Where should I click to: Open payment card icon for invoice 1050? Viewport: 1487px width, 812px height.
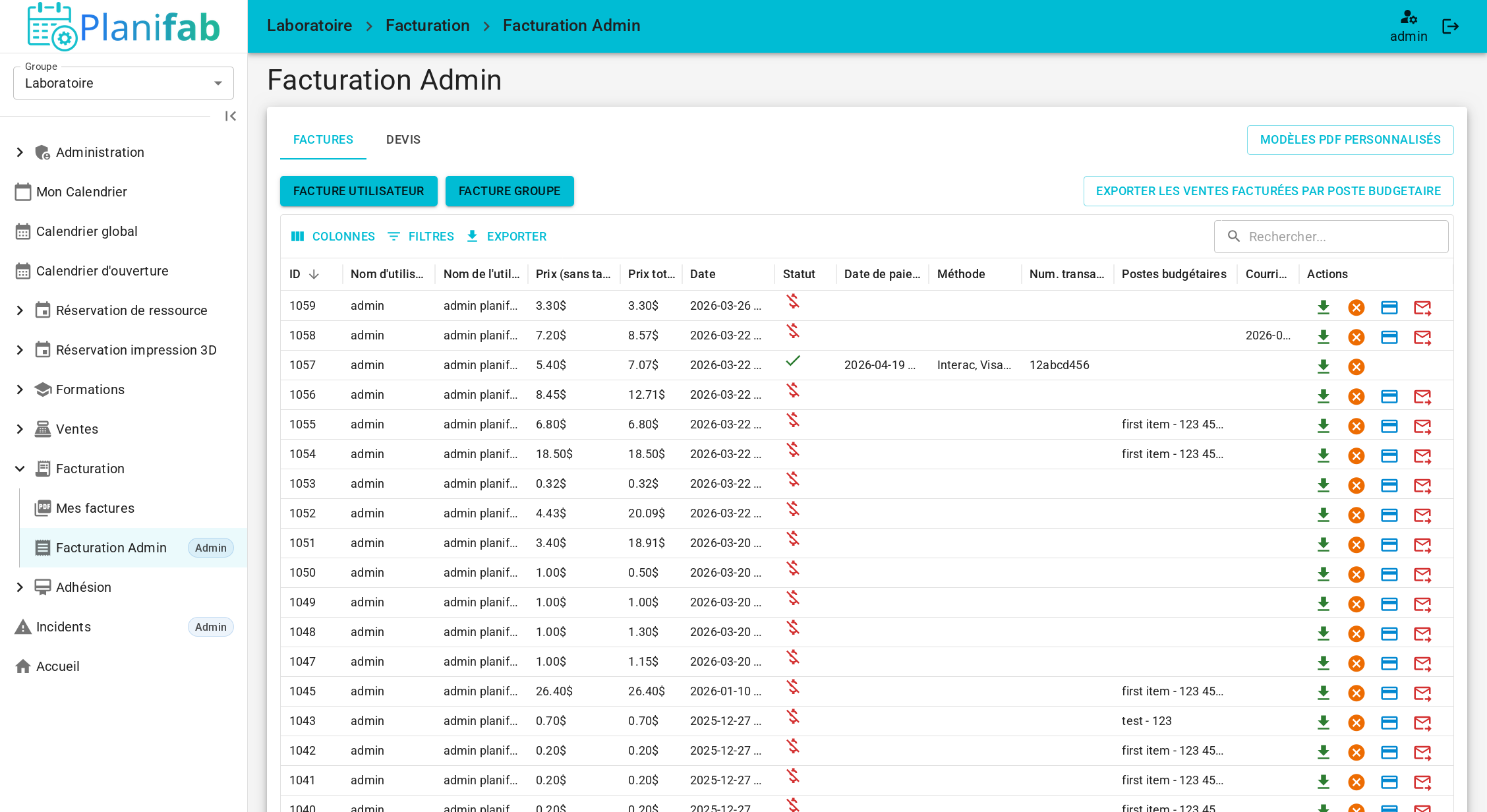(1389, 574)
